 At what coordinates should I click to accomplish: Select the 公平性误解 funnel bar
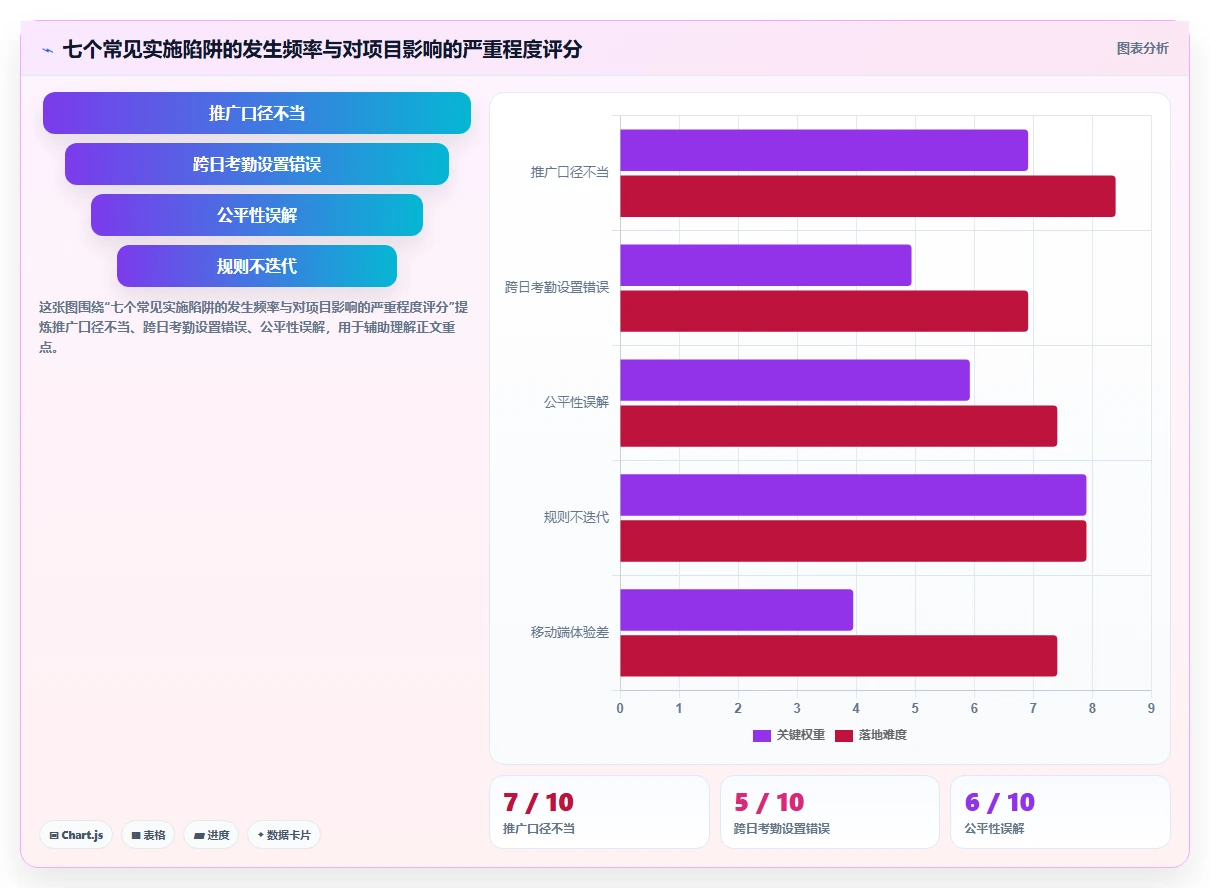[257, 215]
